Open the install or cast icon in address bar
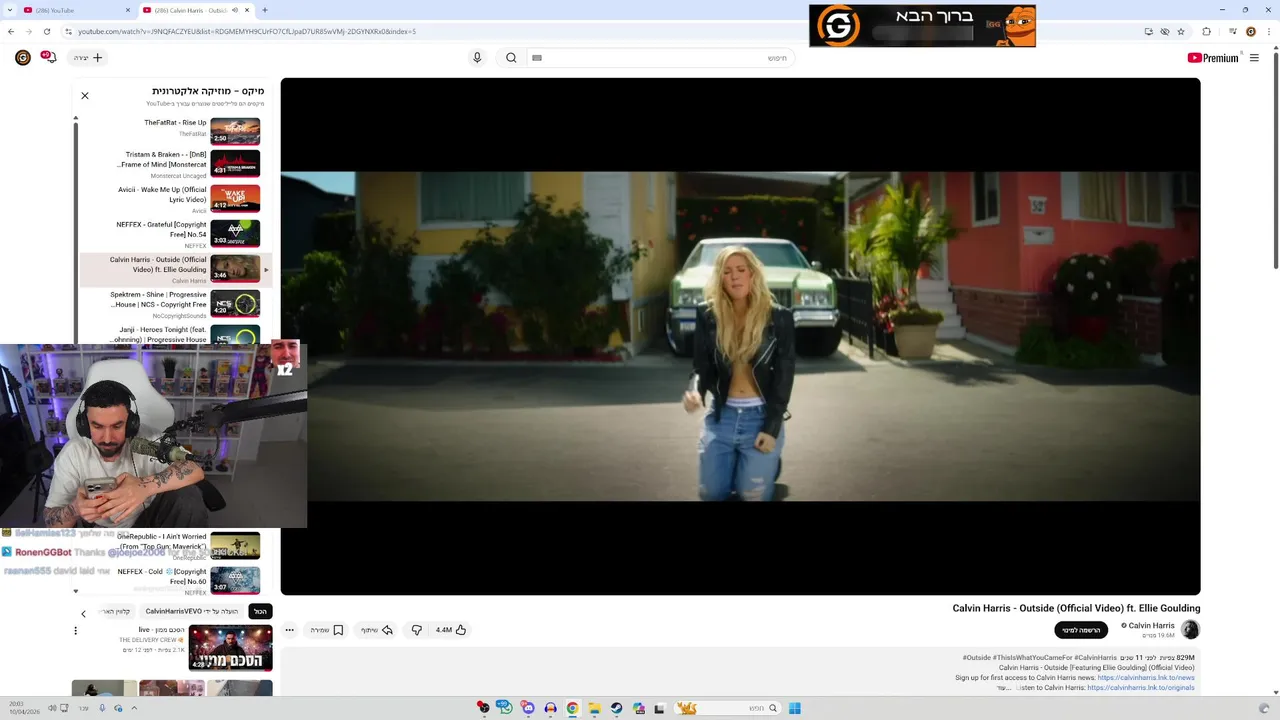1280x720 pixels. tap(1149, 31)
